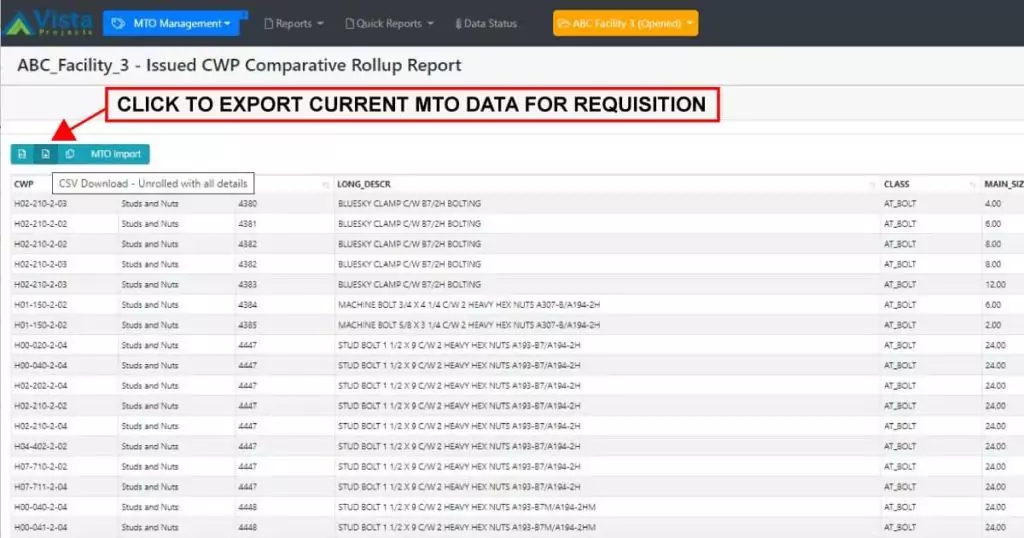The height and width of the screenshot is (538, 1024).
Task: Click the Vista Projects logo
Action: click(x=48, y=23)
